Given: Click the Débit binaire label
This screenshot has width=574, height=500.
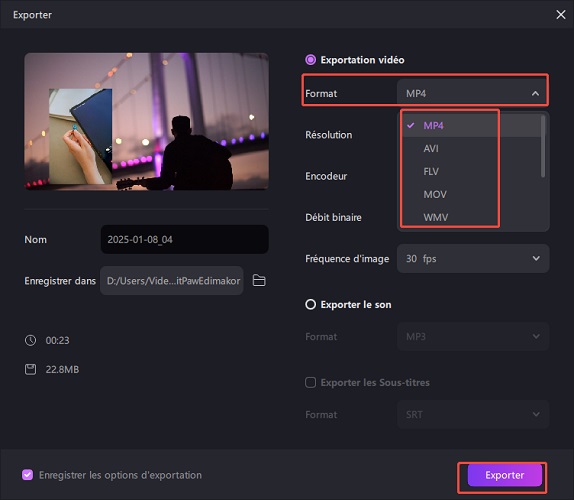Looking at the screenshot, I should 333,217.
